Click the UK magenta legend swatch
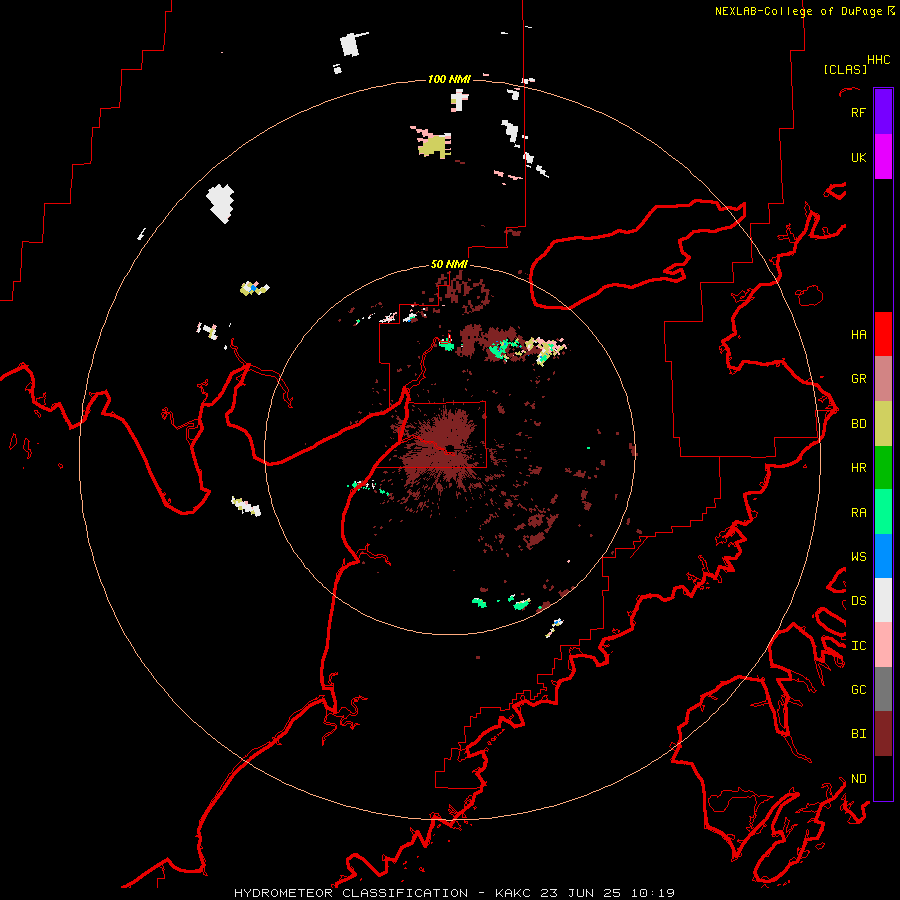 pos(883,157)
